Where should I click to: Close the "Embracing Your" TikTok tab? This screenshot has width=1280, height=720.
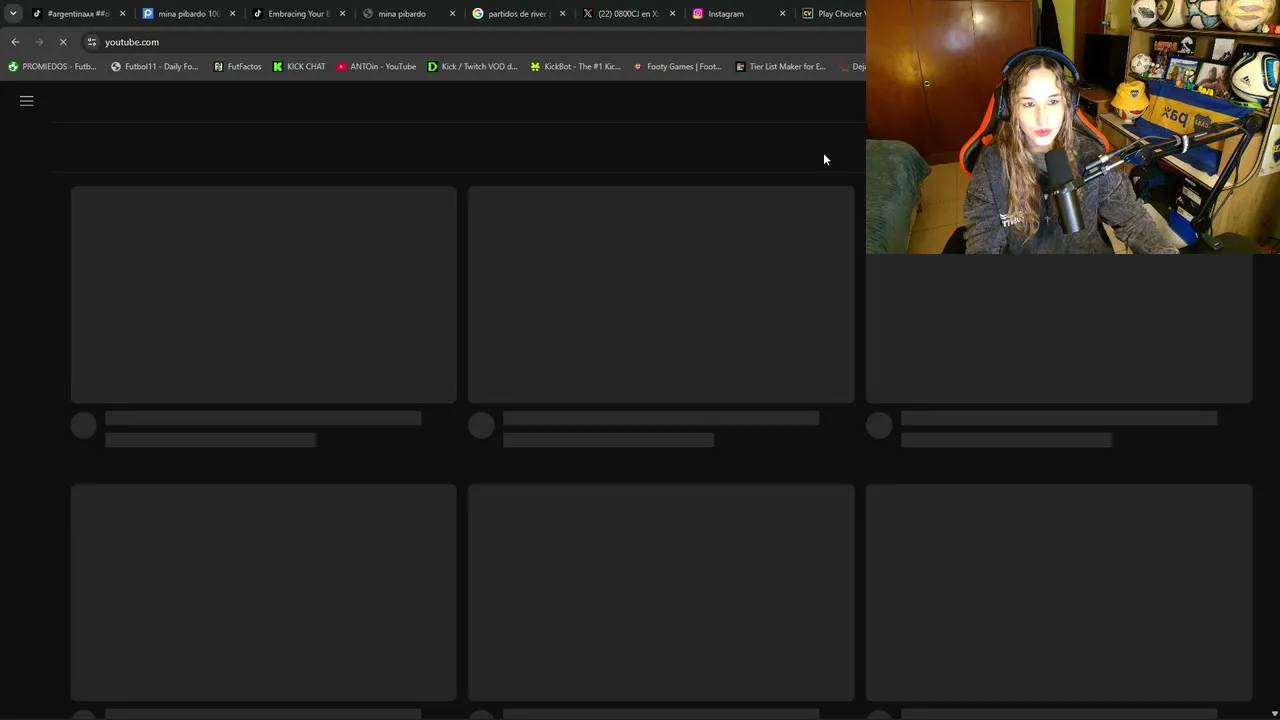342,14
